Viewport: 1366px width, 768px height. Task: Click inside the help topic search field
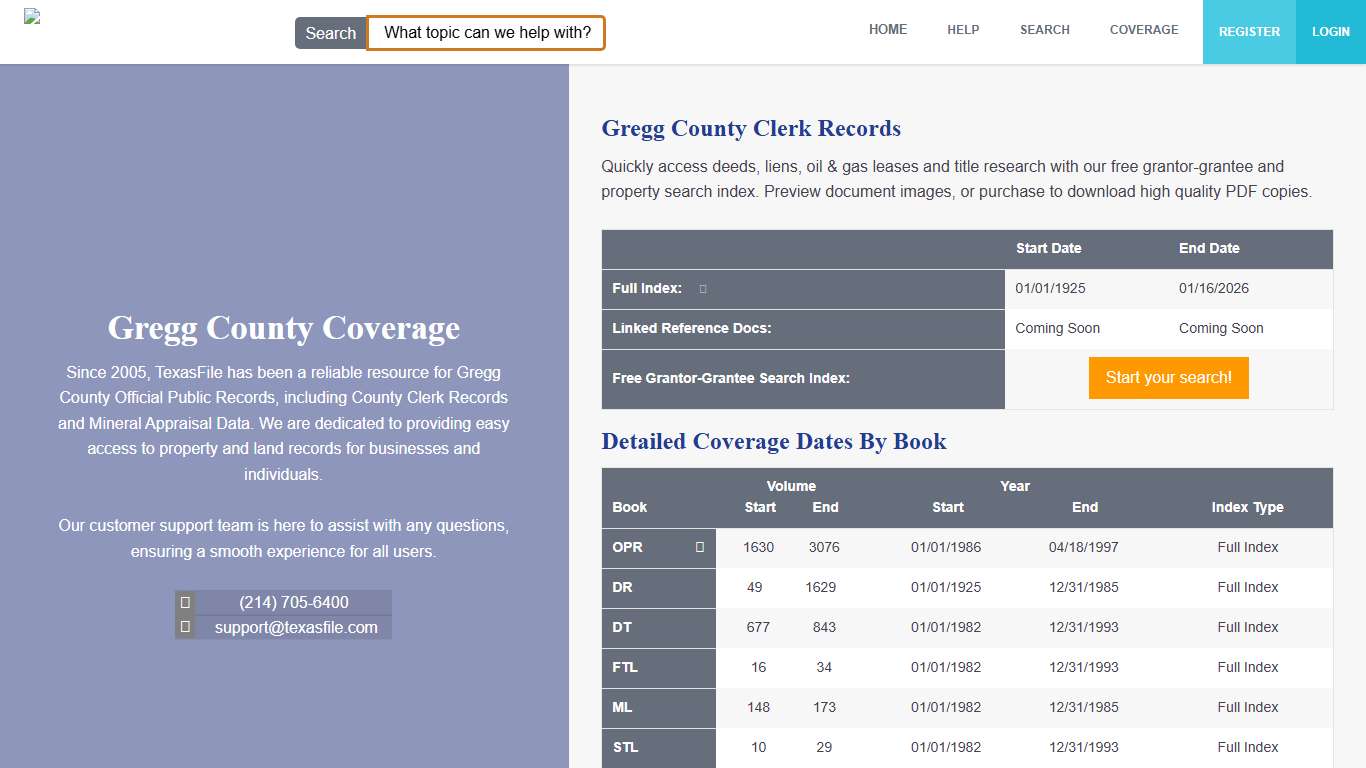click(x=486, y=32)
